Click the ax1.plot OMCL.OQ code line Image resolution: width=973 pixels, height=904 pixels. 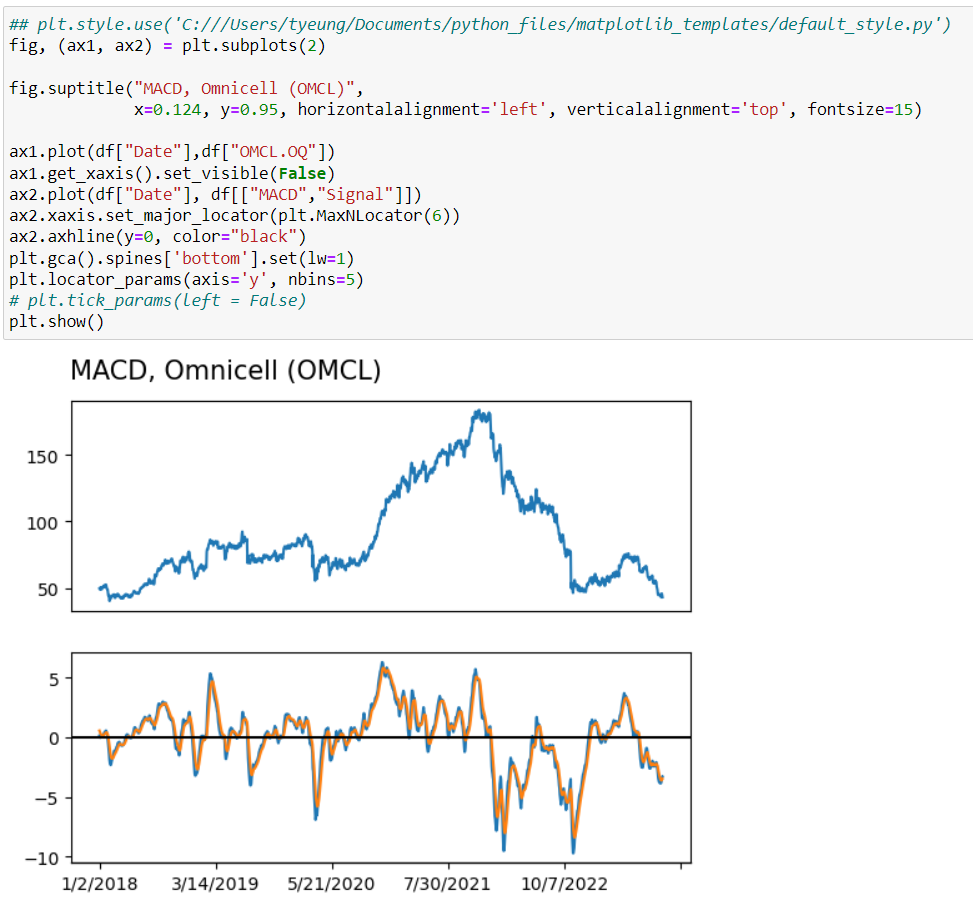[172, 152]
